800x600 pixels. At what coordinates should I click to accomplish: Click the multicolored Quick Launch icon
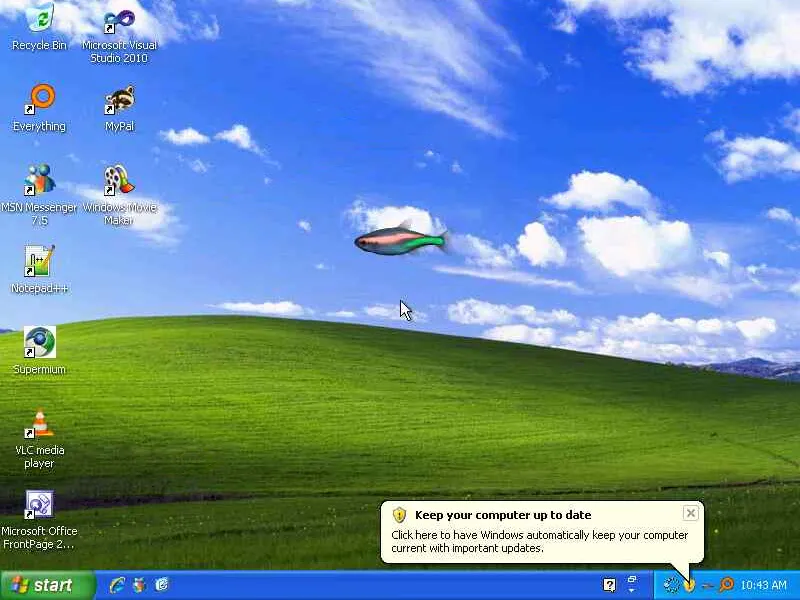pyautogui.click(x=139, y=585)
